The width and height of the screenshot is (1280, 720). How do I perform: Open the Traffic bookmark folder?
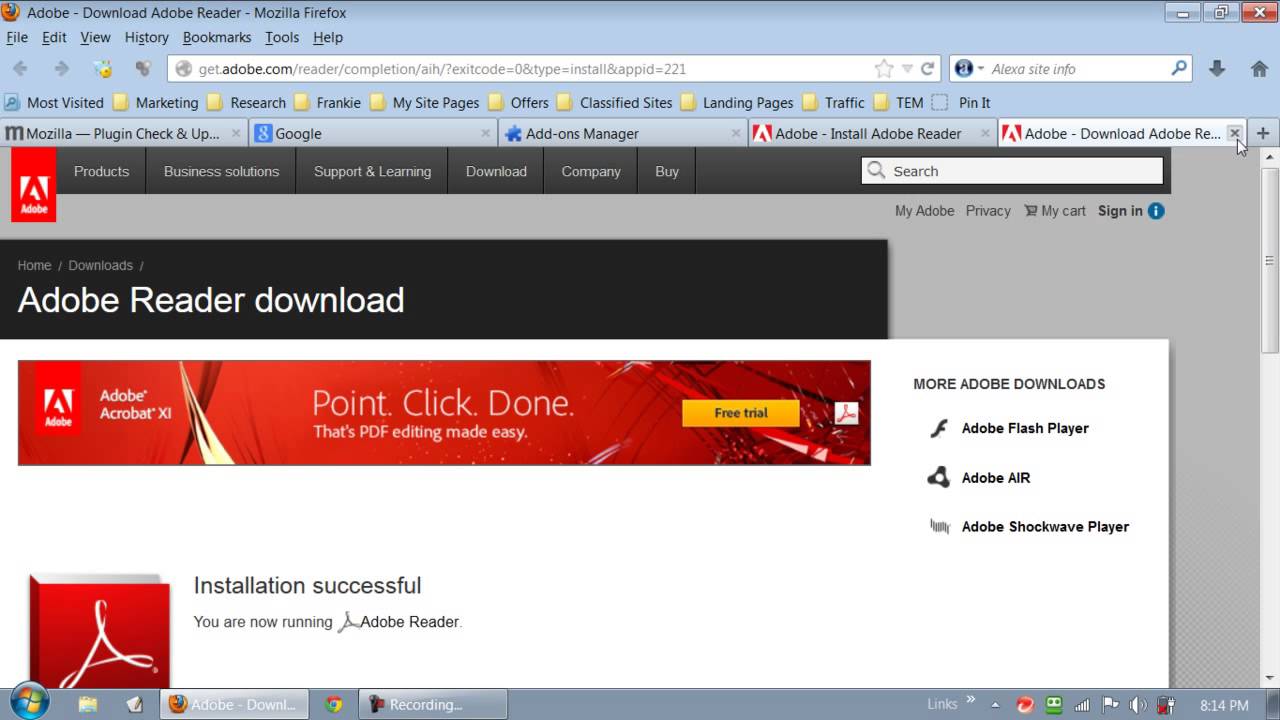tap(834, 102)
